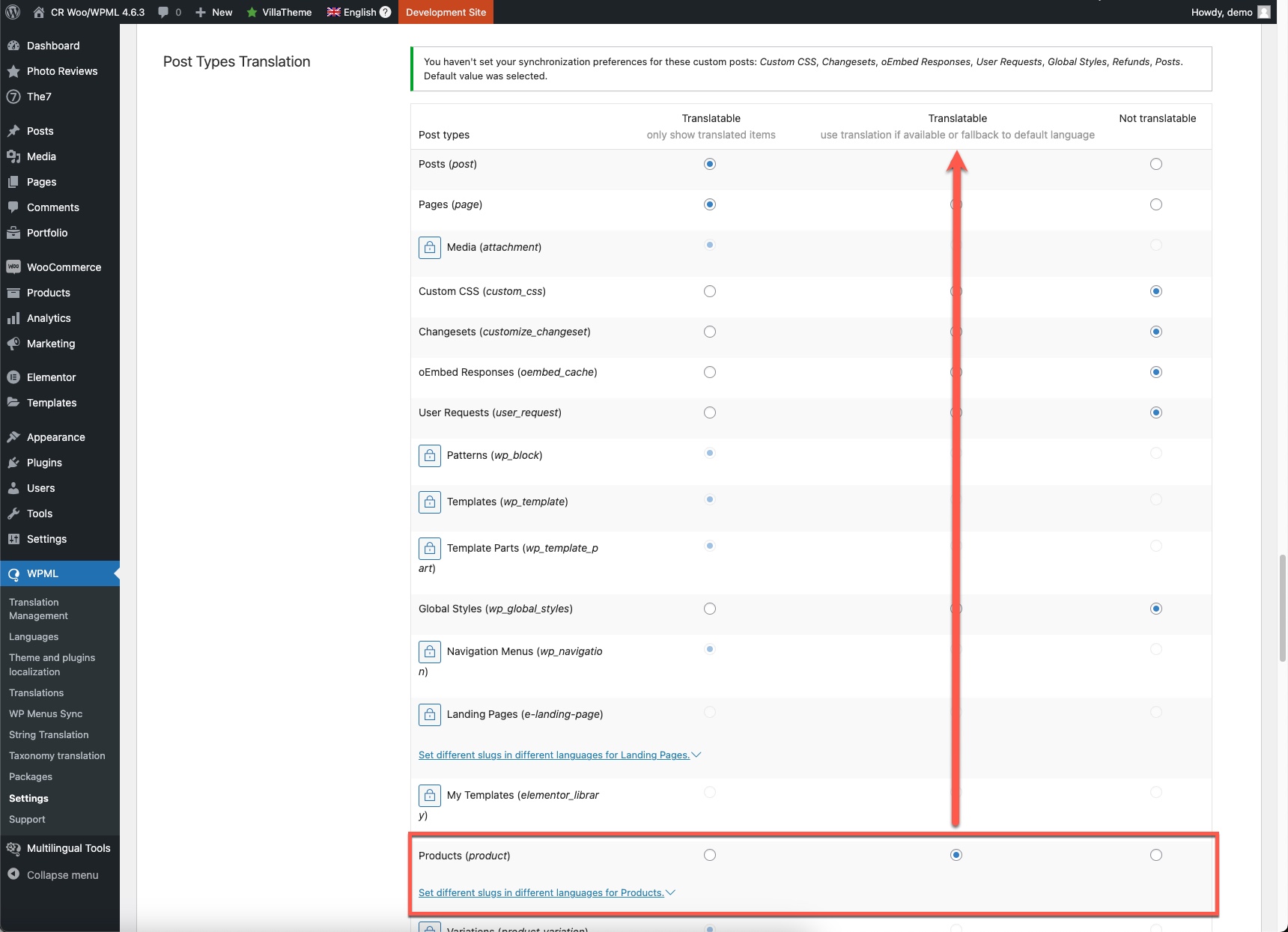This screenshot has width=1288, height=932.
Task: Set Pages (page) to Not translatable
Action: 1156,204
